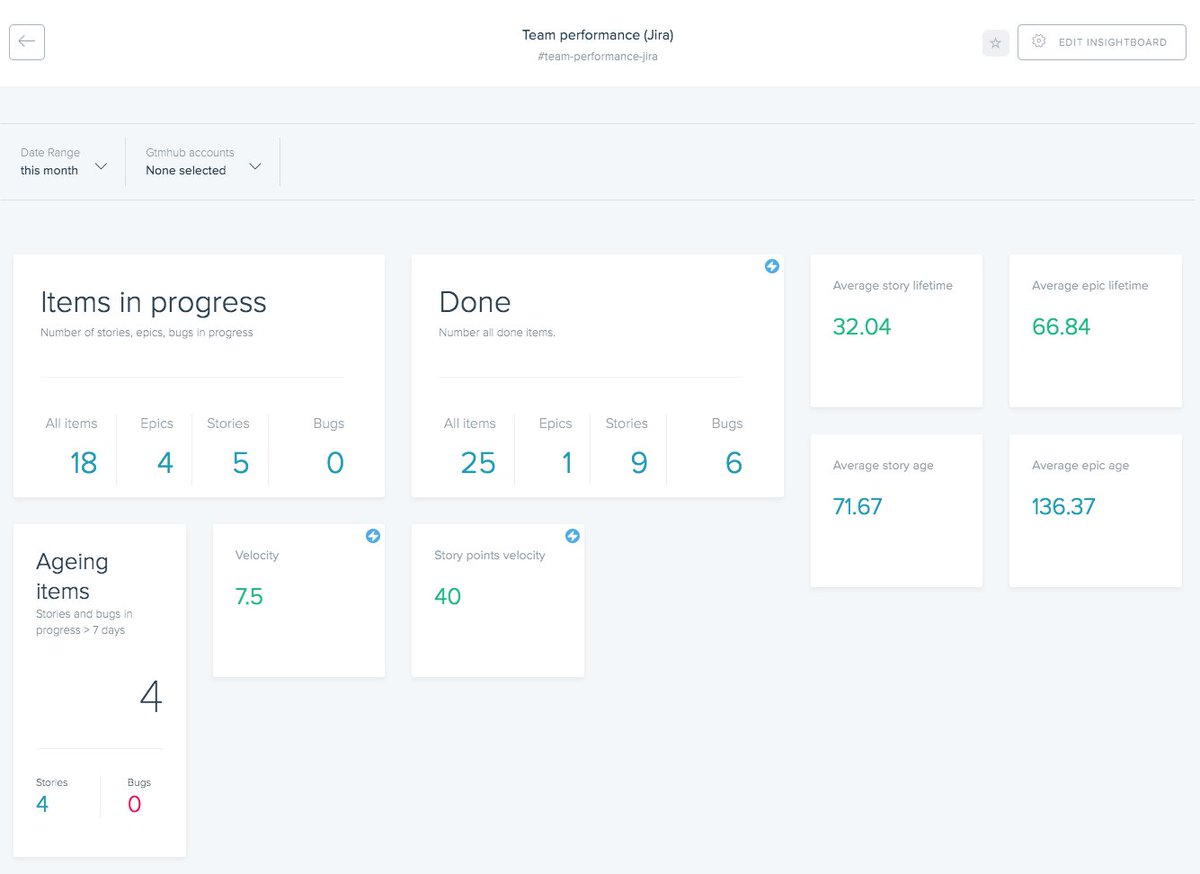The image size is (1200, 874).
Task: Click the lightning icon on Done card
Action: [x=772, y=266]
